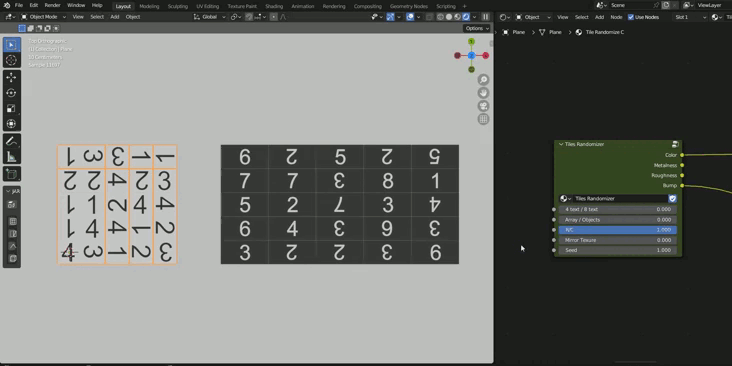The image size is (732, 366).
Task: Adjust the Seed value field
Action: 618,250
